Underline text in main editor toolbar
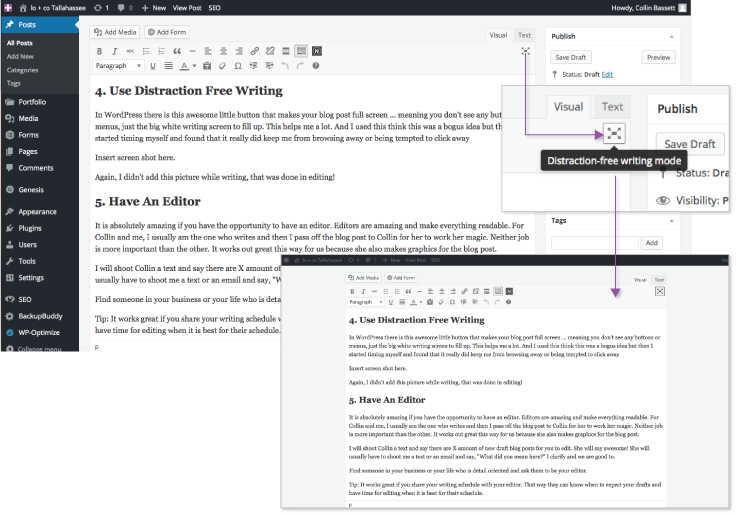This screenshot has height=515, width=740. pos(153,66)
